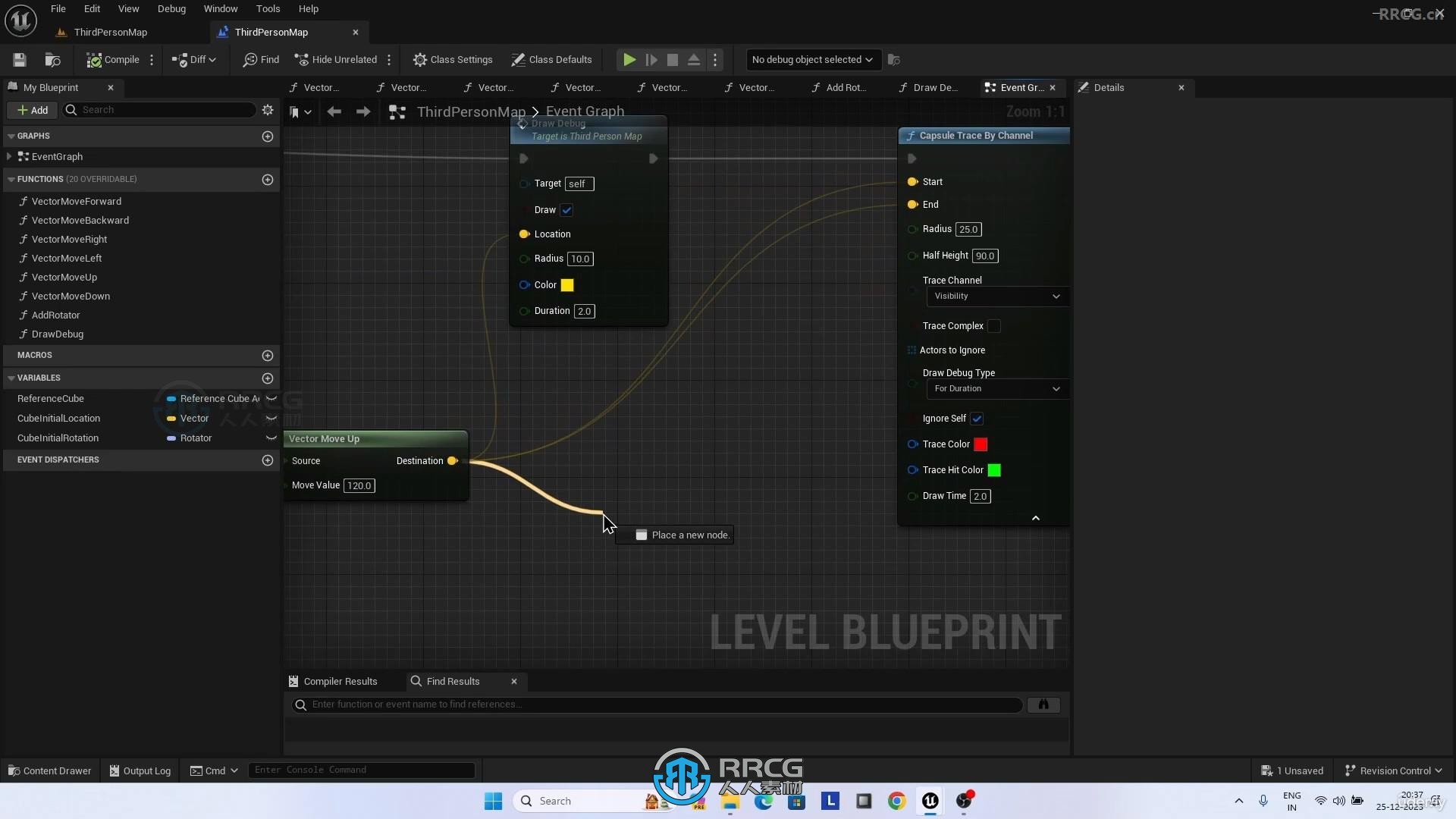Screen dimensions: 1456x819
Task: Select the DrawDebug function
Action: tap(57, 334)
